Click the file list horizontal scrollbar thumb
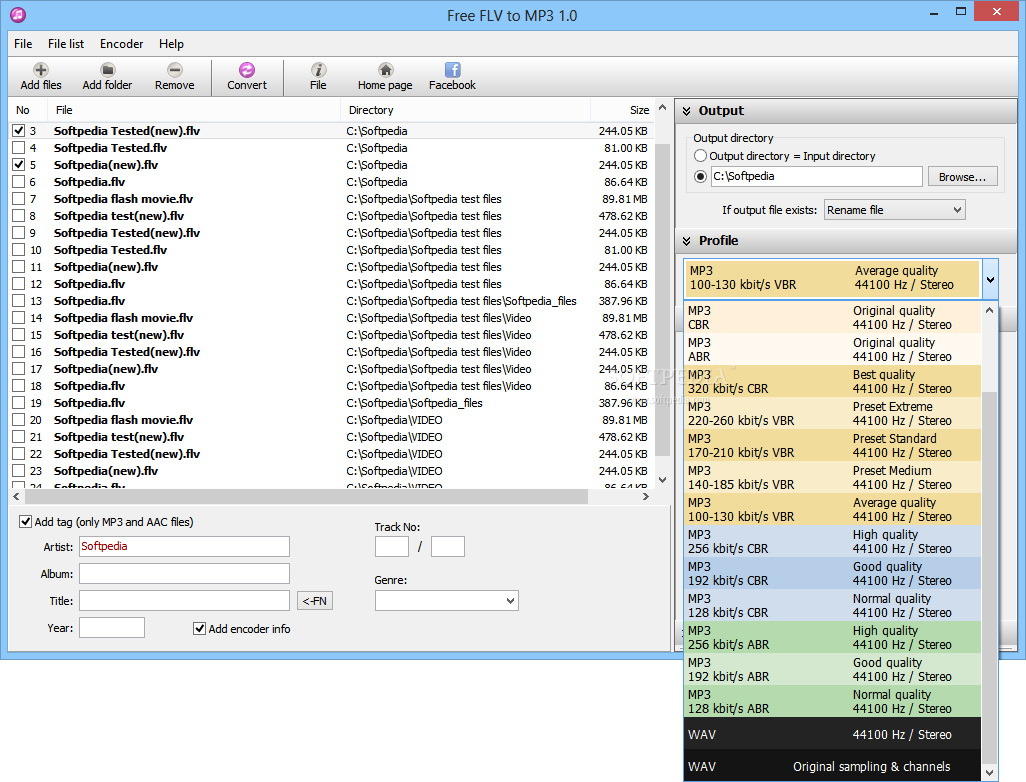1026x782 pixels. tap(306, 497)
